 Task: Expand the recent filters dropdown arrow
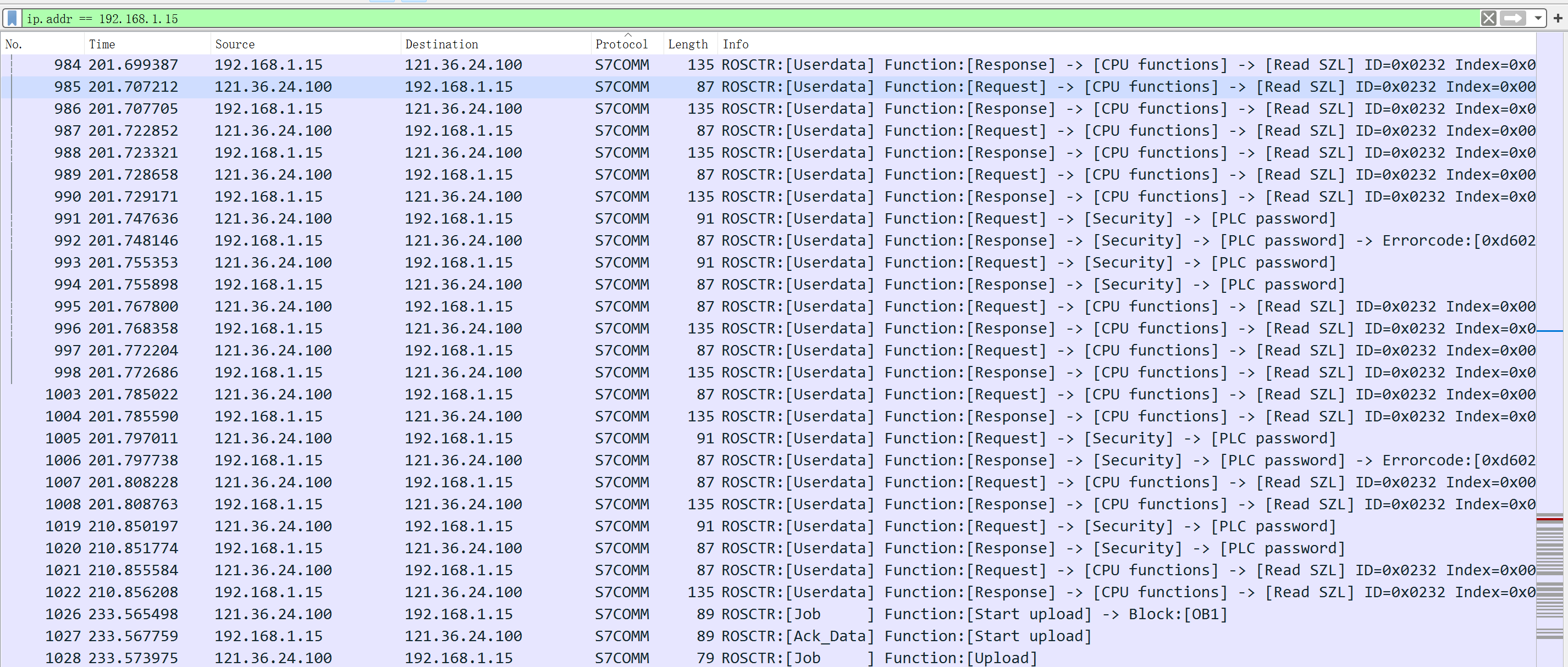coord(1538,18)
